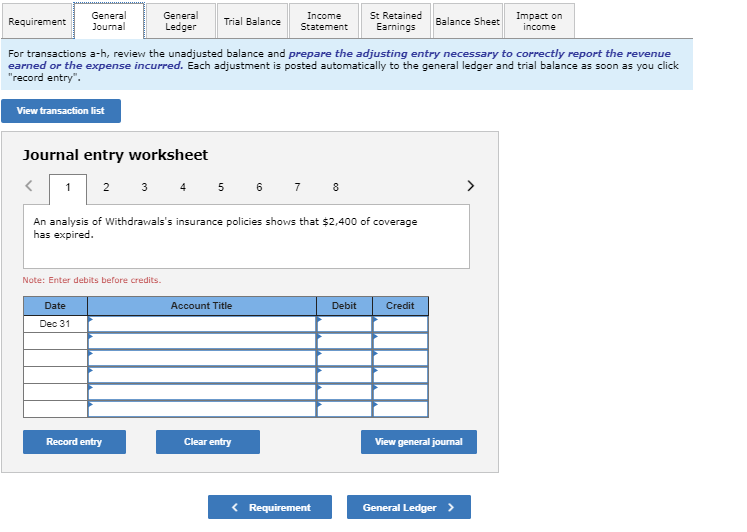
Task: Select journal entry number 3
Action: click(144, 188)
